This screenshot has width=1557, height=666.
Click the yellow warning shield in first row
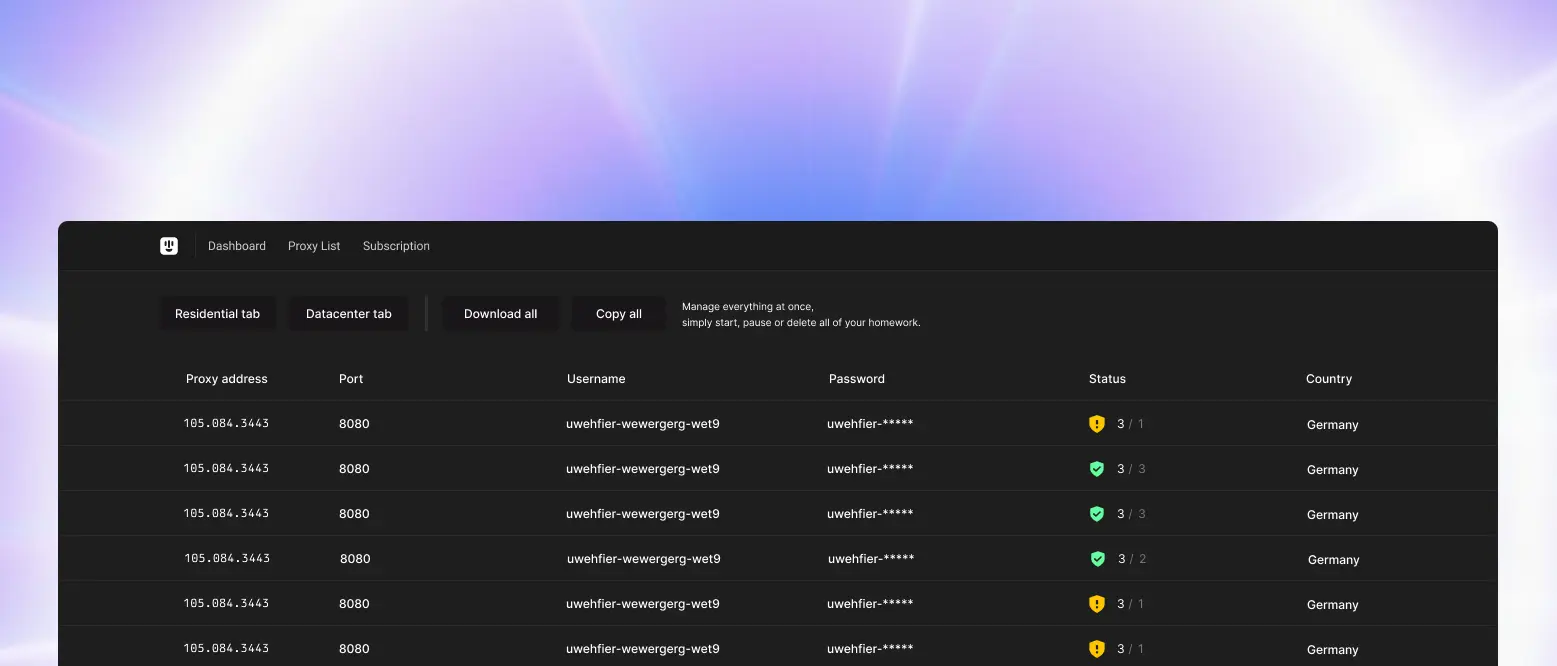(1096, 423)
